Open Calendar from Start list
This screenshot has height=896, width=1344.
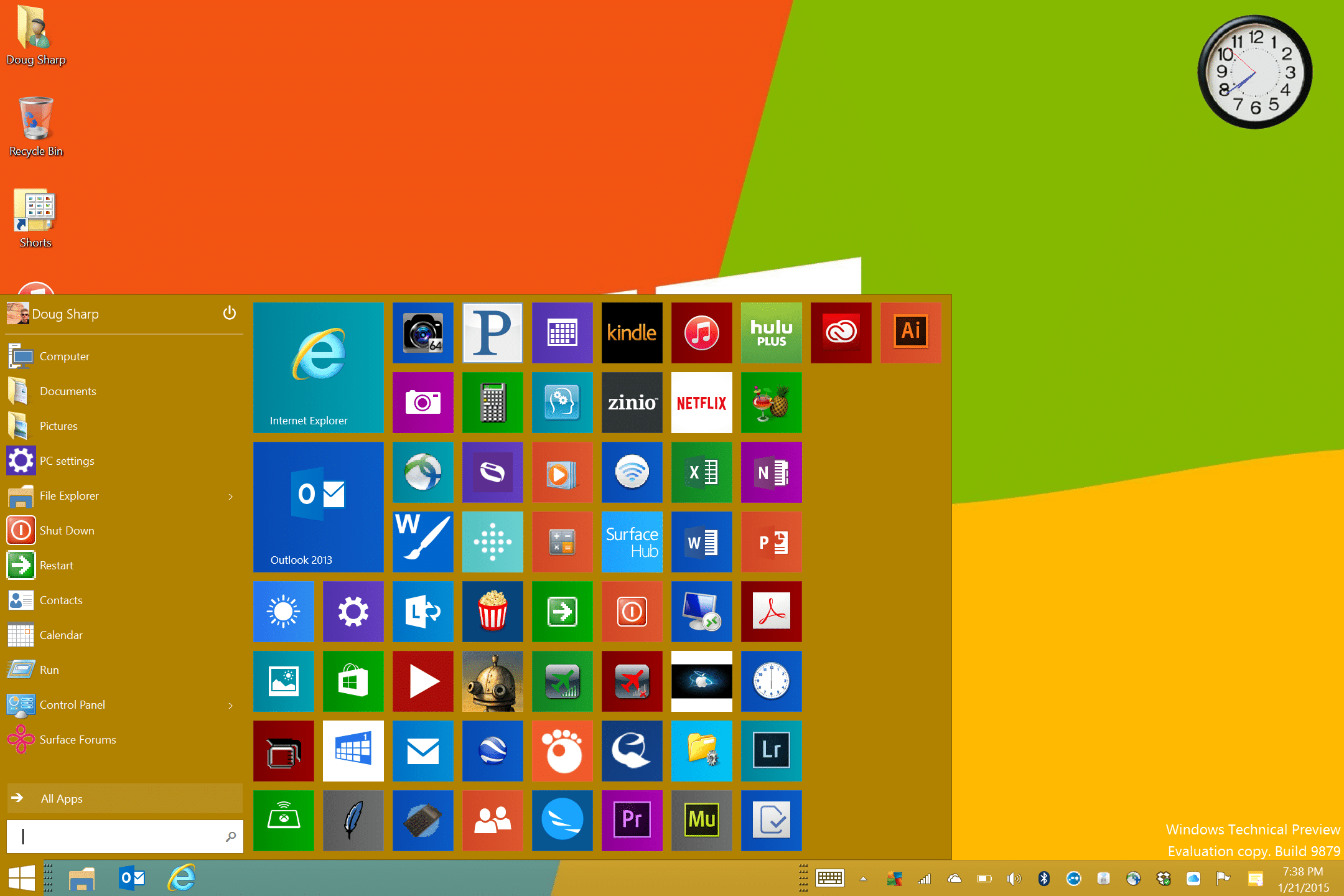(x=124, y=635)
